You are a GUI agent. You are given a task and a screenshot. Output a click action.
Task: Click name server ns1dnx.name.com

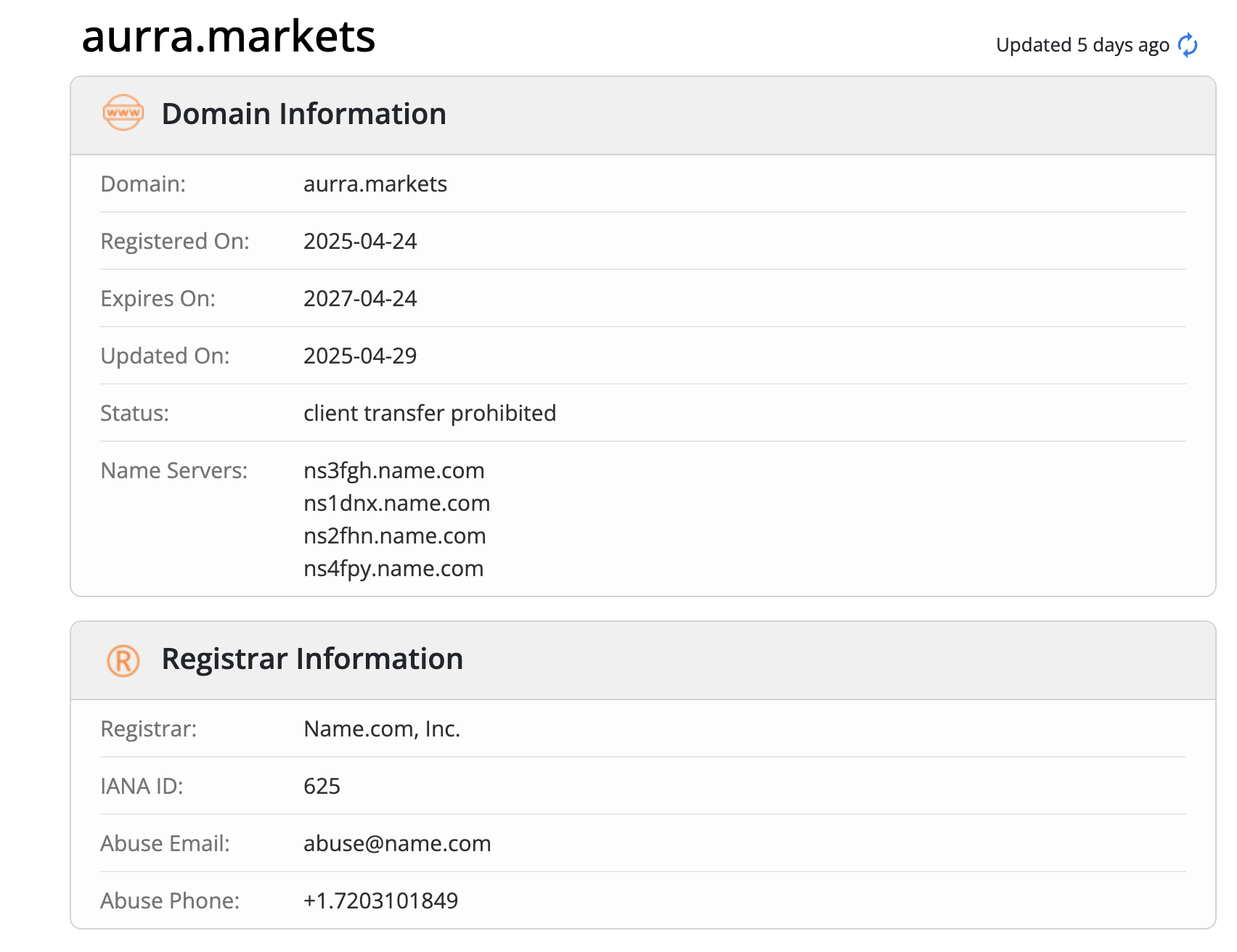pyautogui.click(x=397, y=504)
